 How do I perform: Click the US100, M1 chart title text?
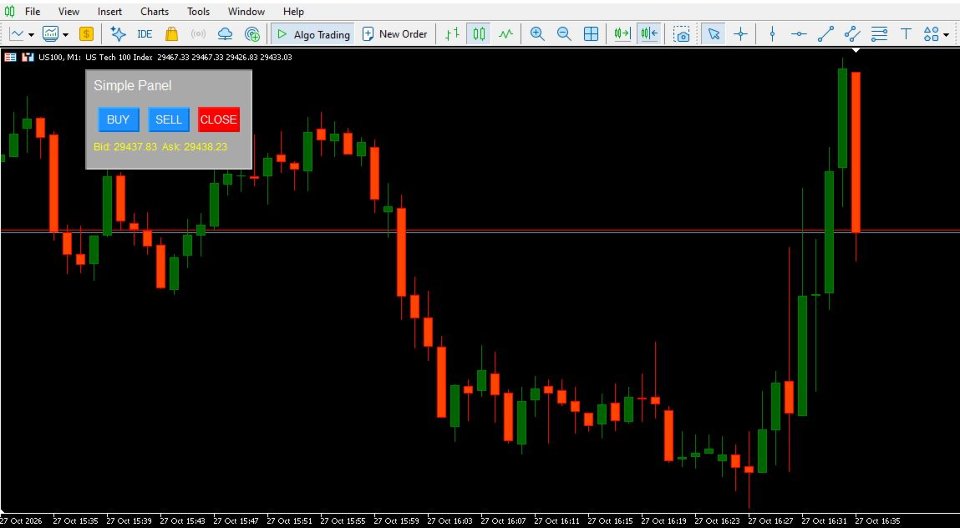pos(59,57)
